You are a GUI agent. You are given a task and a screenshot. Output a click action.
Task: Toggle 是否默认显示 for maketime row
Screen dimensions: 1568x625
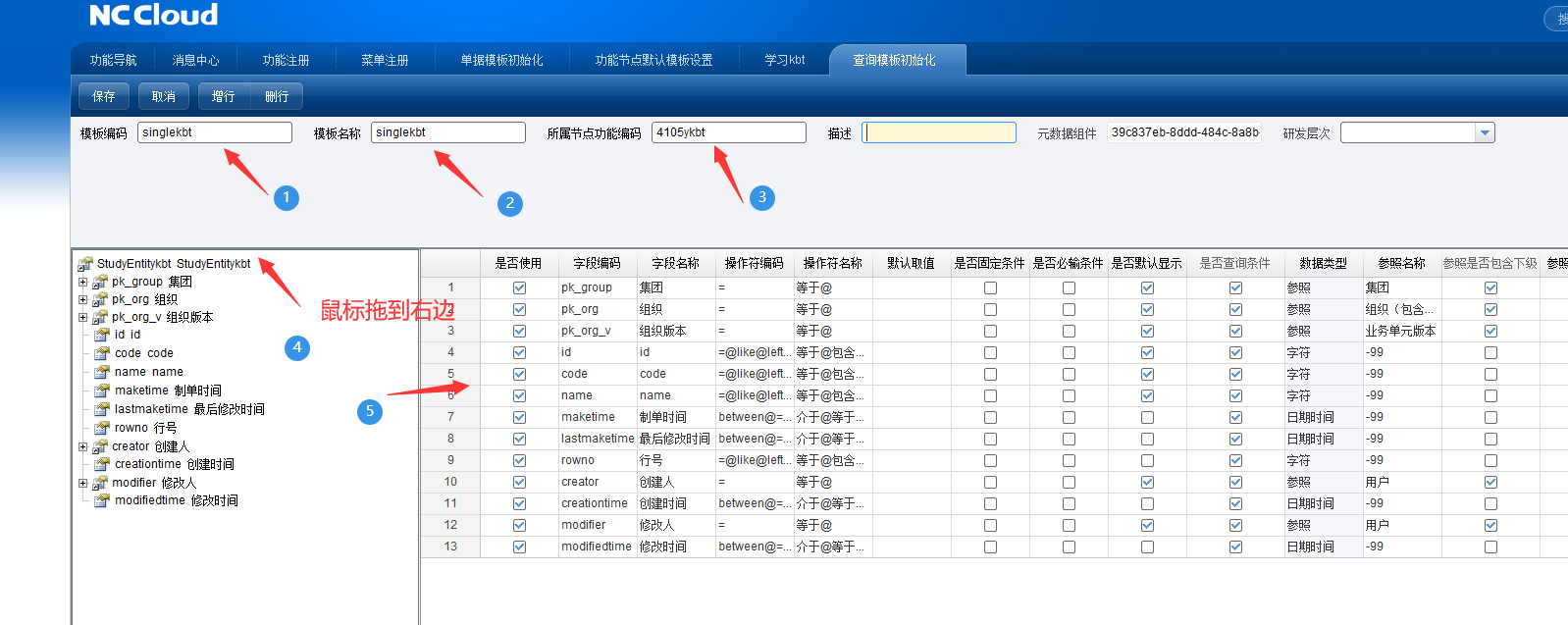click(1147, 417)
